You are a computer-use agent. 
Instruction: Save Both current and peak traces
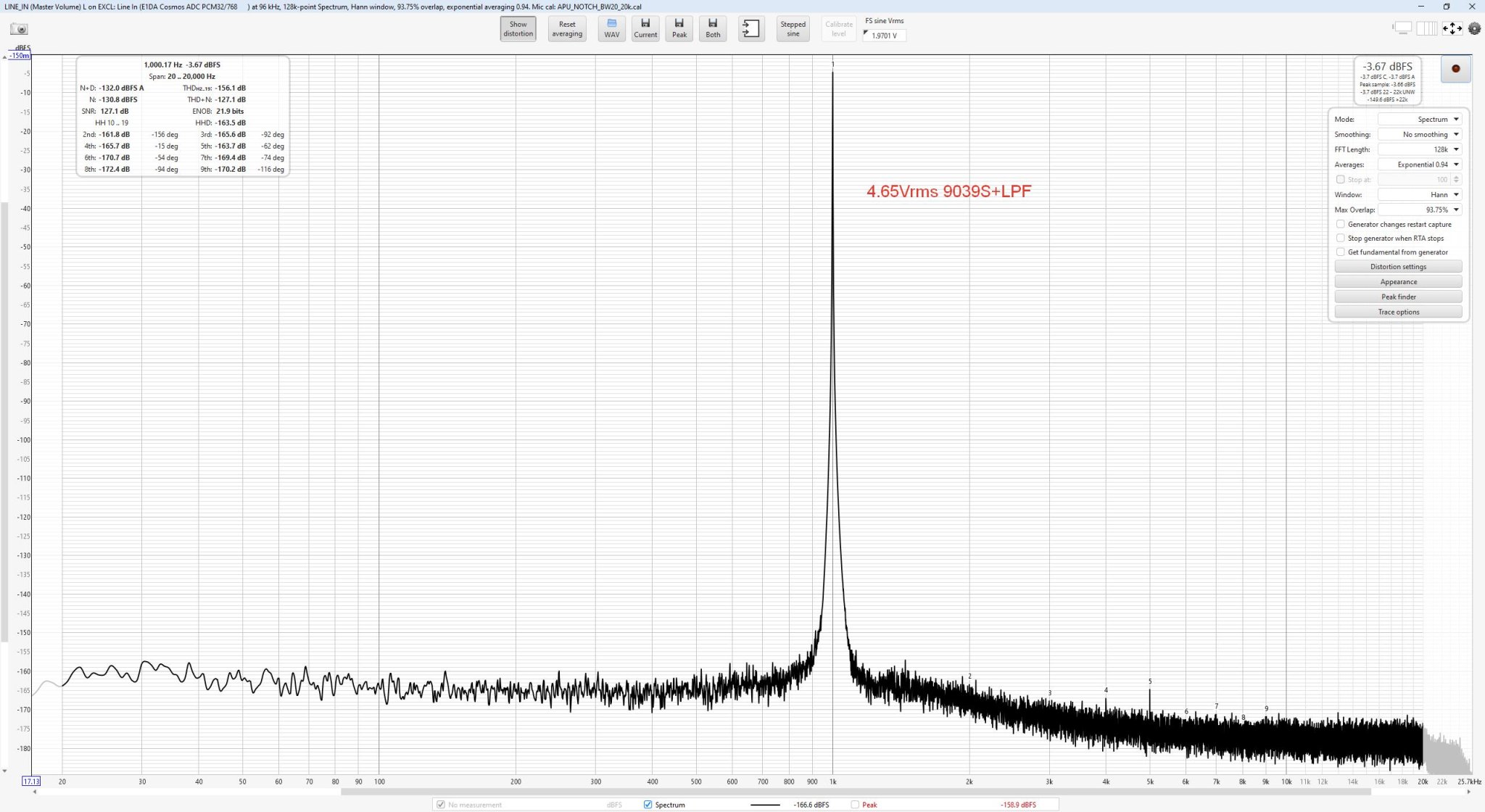713,29
